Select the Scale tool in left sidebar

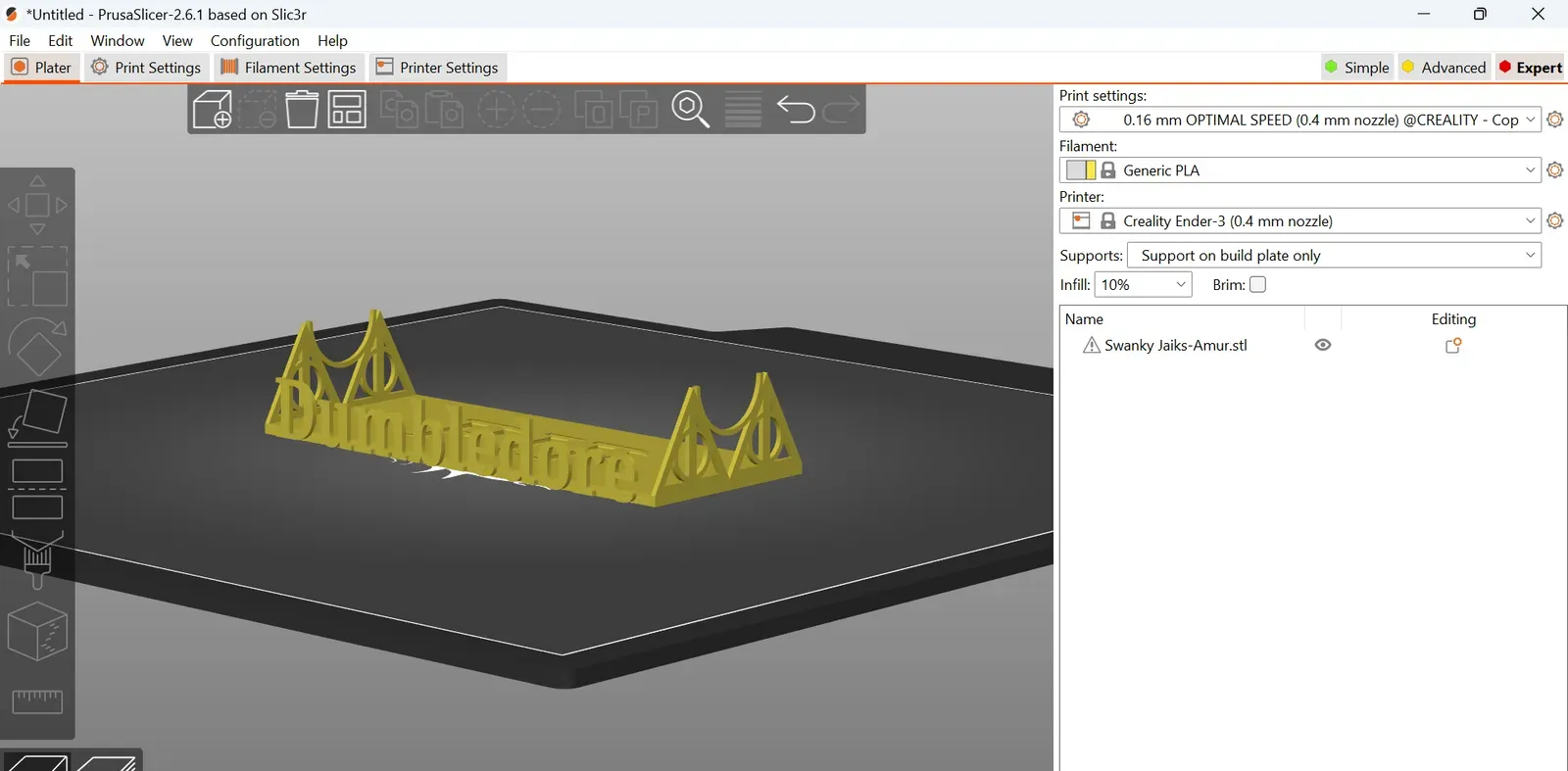(x=37, y=276)
